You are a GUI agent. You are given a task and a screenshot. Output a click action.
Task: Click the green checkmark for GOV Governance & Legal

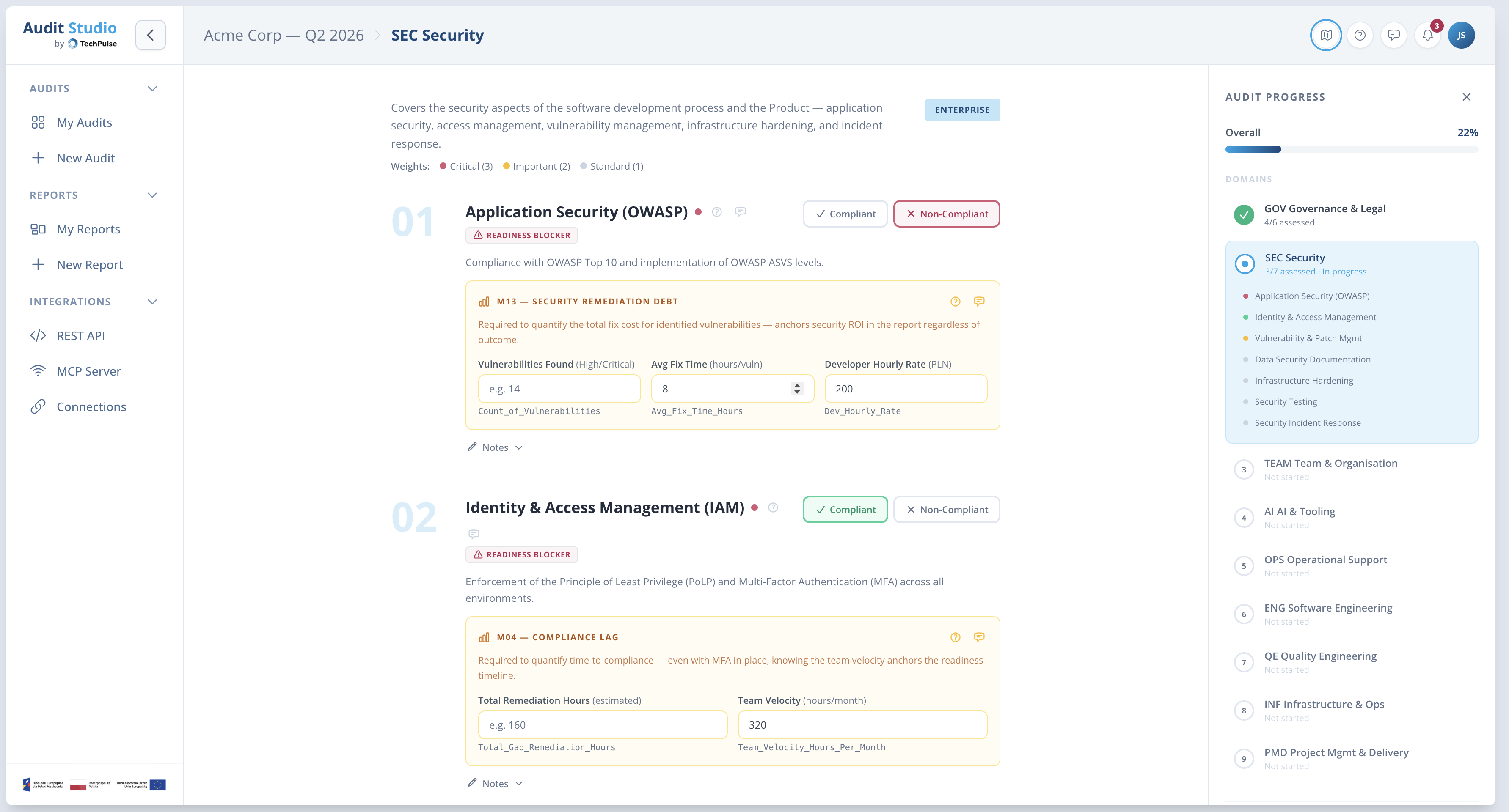[1244, 215]
